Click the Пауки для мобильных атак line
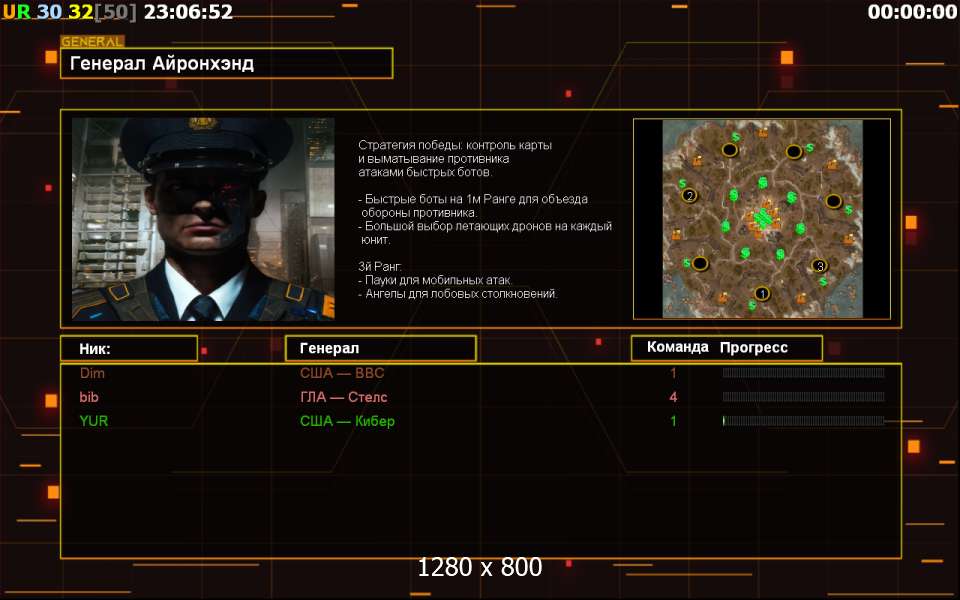960x600 pixels. [435, 280]
